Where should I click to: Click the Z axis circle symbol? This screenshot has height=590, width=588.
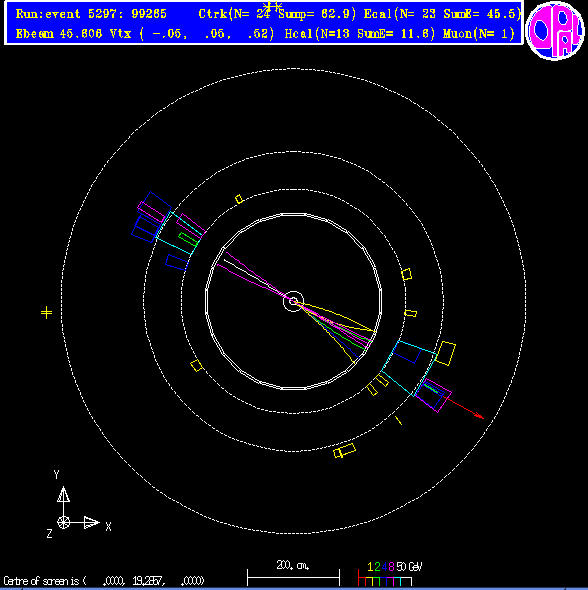pos(63,522)
